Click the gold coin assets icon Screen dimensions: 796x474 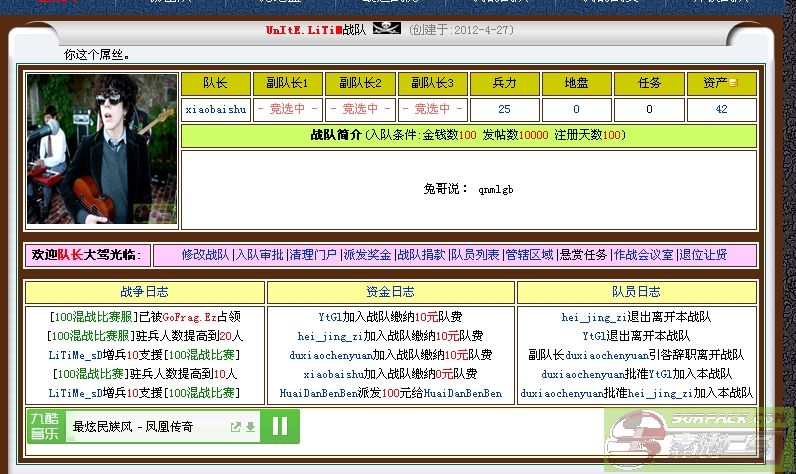pyautogui.click(x=733, y=83)
